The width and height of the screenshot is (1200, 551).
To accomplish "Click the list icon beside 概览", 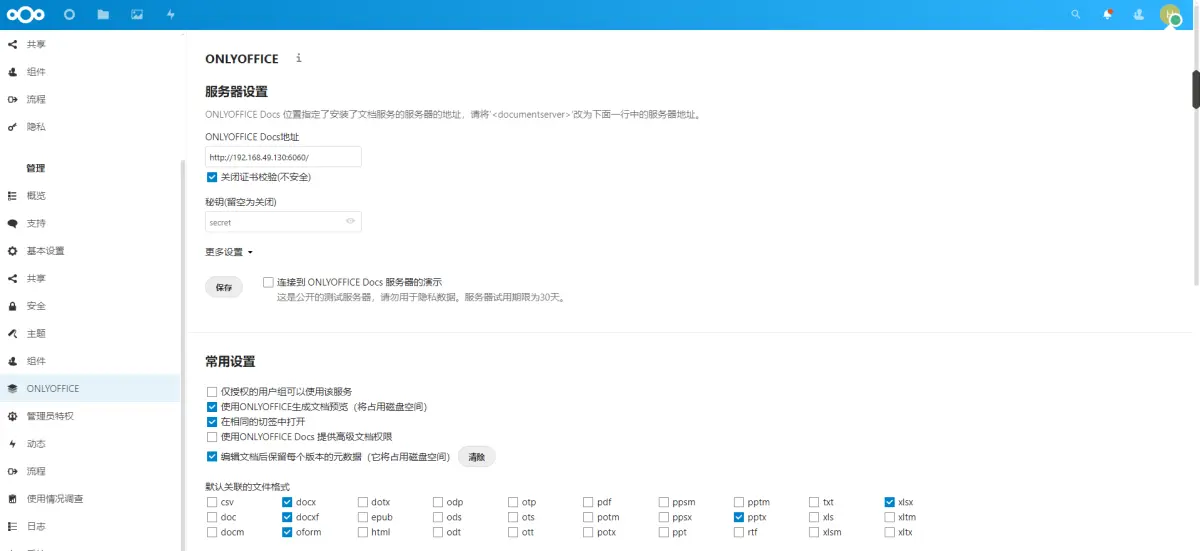I will coord(13,195).
